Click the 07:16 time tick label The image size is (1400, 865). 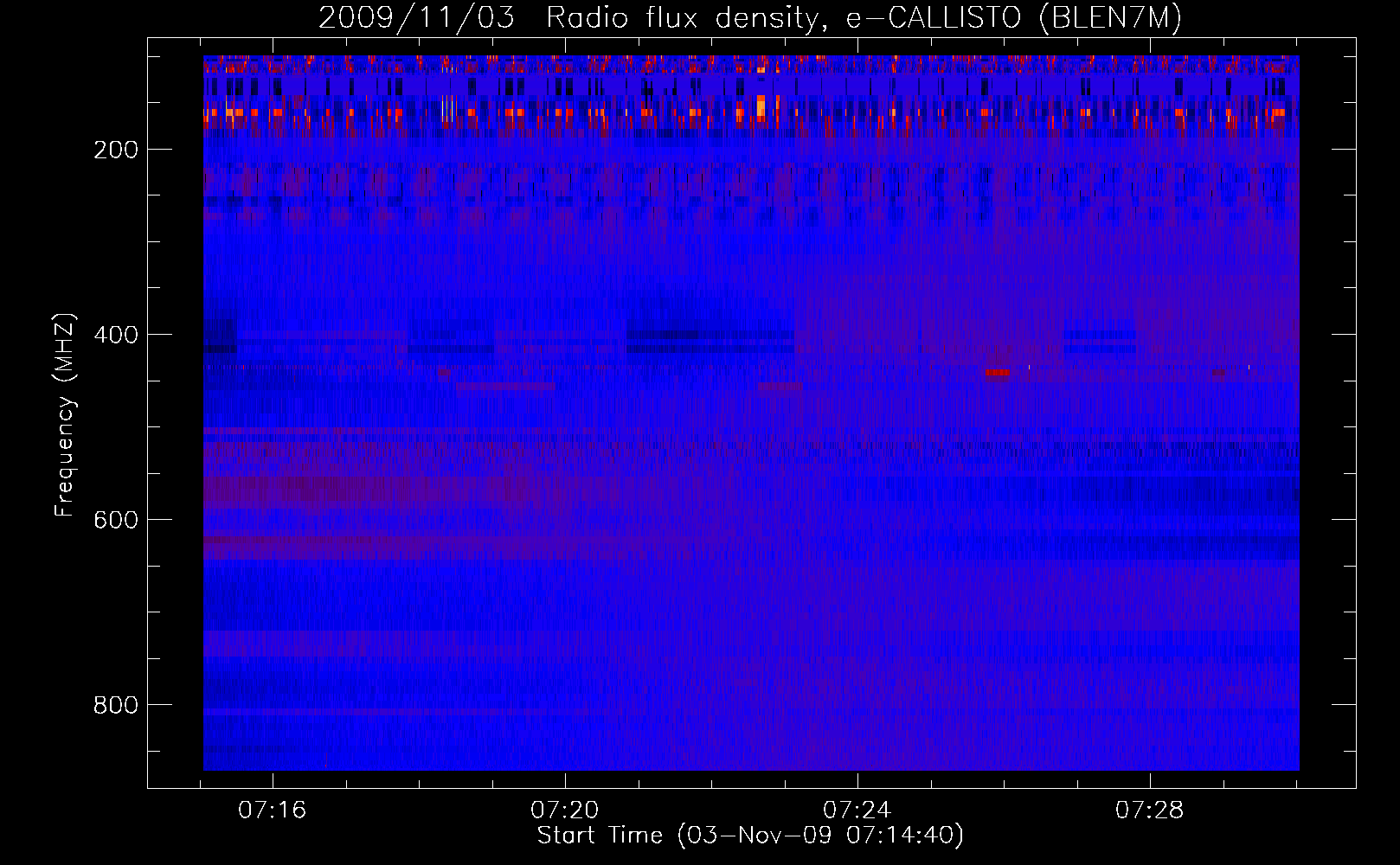pos(273,811)
